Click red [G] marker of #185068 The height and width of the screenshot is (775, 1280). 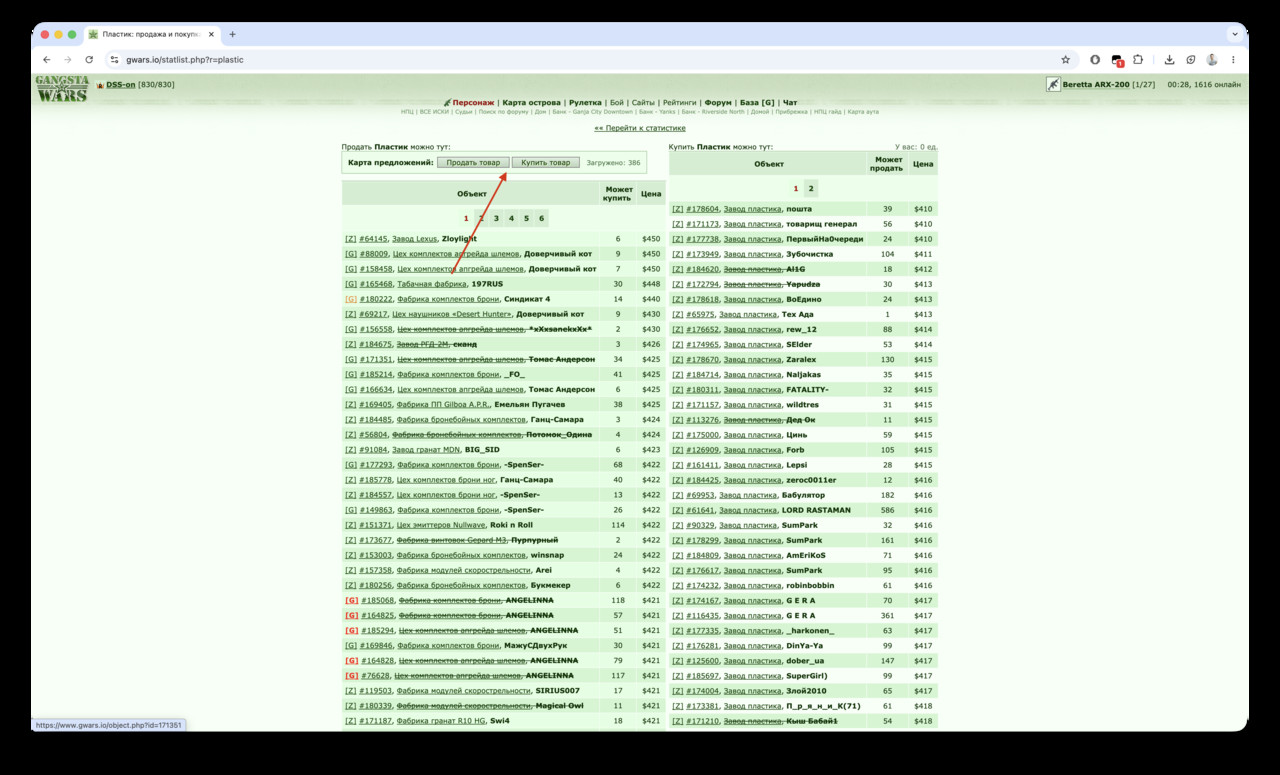(351, 600)
